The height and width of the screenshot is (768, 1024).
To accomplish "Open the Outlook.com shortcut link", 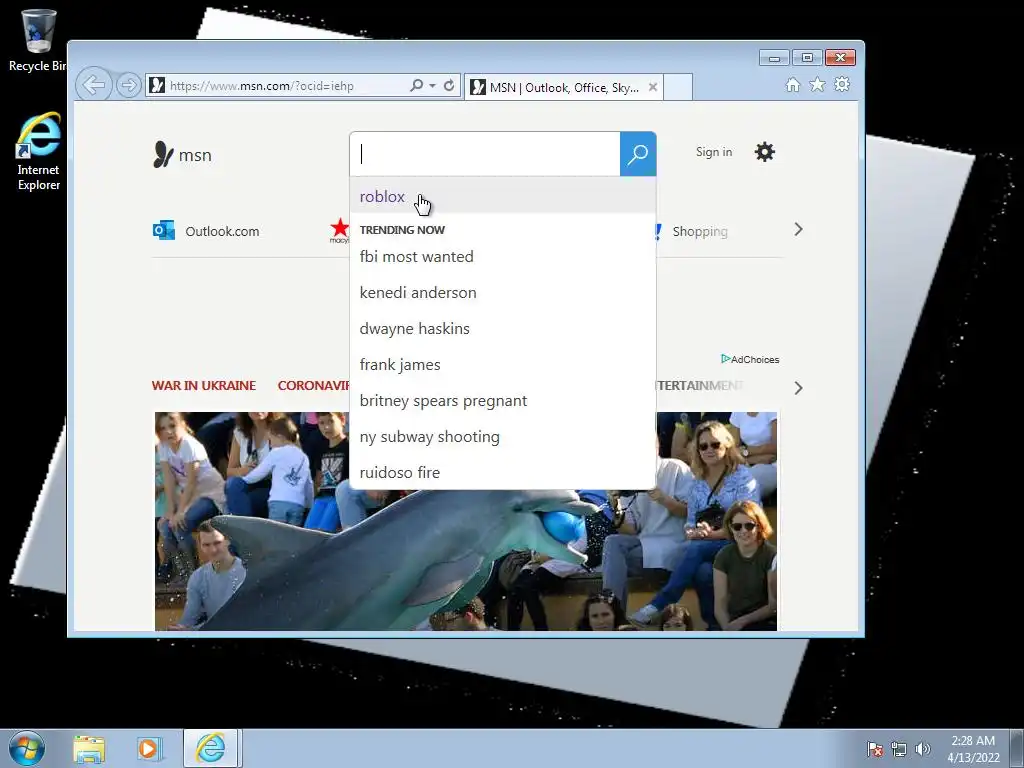I will (222, 231).
